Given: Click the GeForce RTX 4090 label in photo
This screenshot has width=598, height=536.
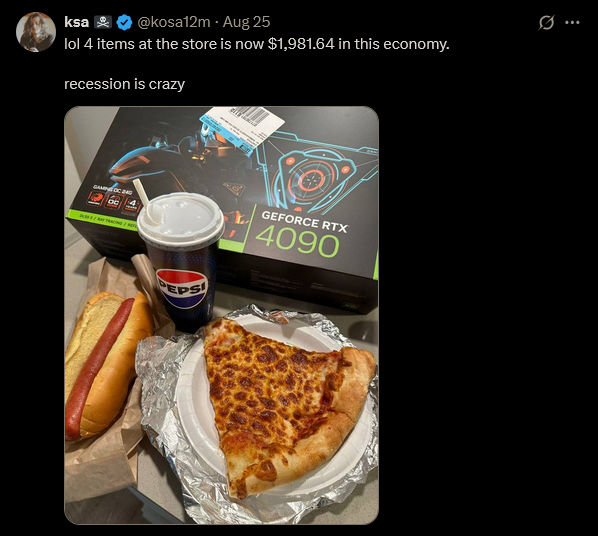Looking at the screenshot, I should [x=301, y=233].
